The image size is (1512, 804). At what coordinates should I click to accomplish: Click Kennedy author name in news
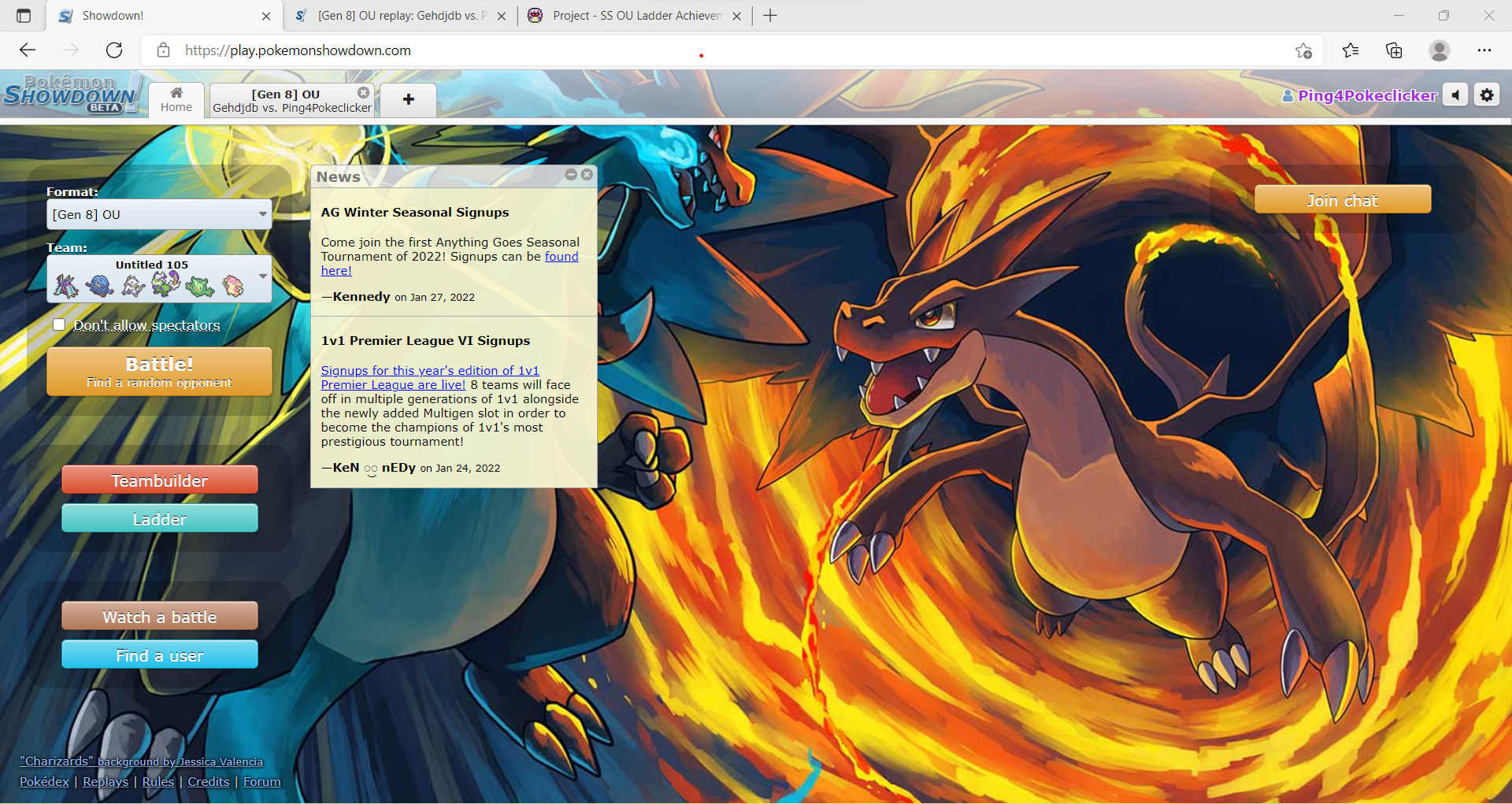(361, 297)
